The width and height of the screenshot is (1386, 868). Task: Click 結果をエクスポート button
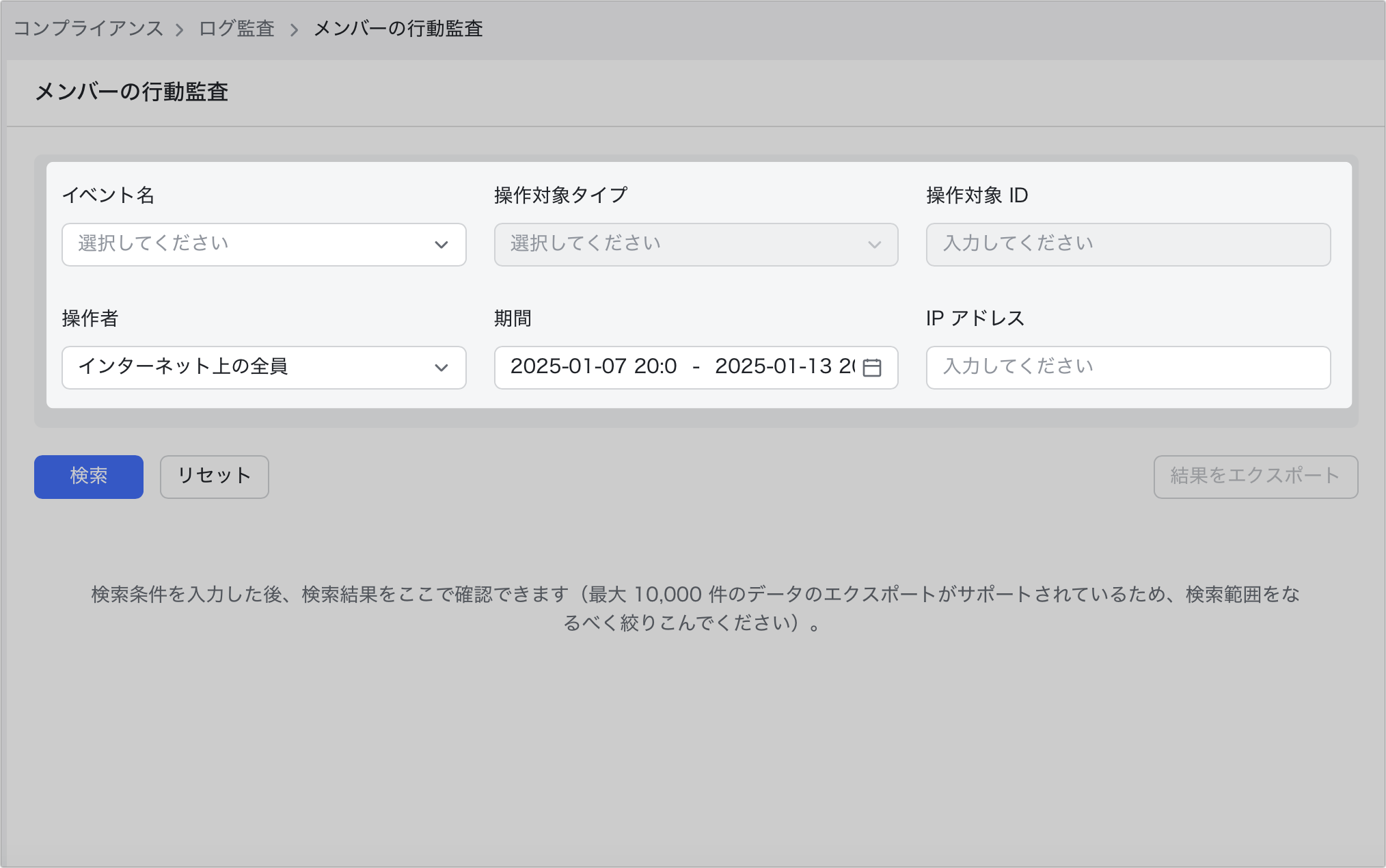coord(1255,476)
